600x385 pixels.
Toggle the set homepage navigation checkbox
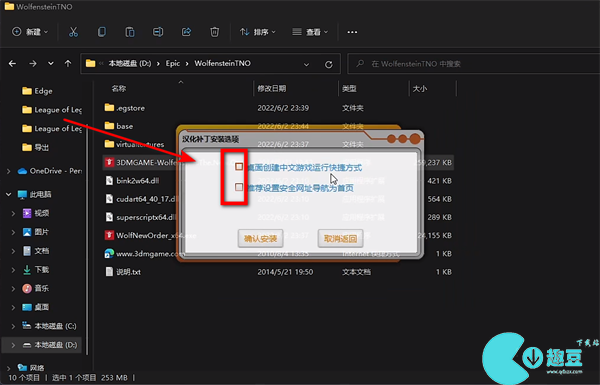click(x=239, y=187)
